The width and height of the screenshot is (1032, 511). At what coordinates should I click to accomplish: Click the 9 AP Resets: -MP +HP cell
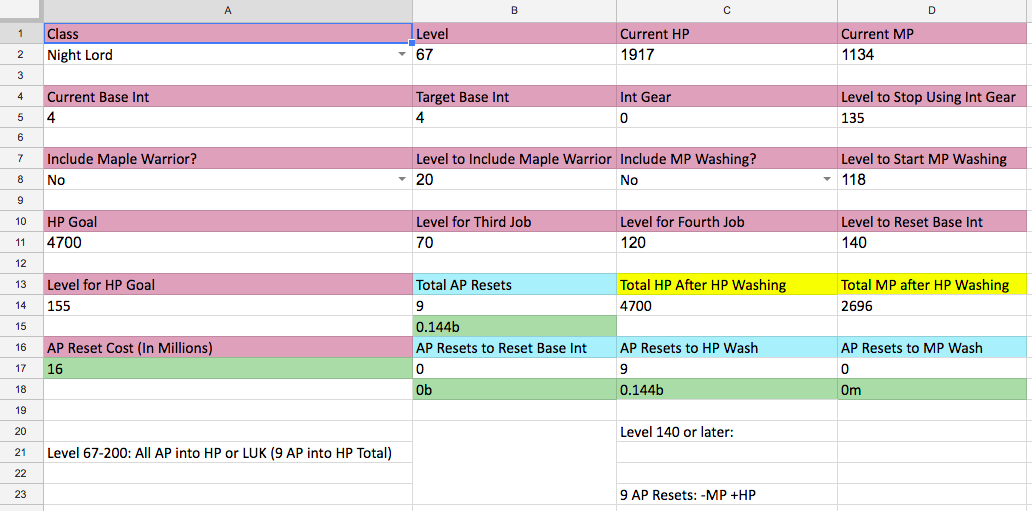pos(727,494)
